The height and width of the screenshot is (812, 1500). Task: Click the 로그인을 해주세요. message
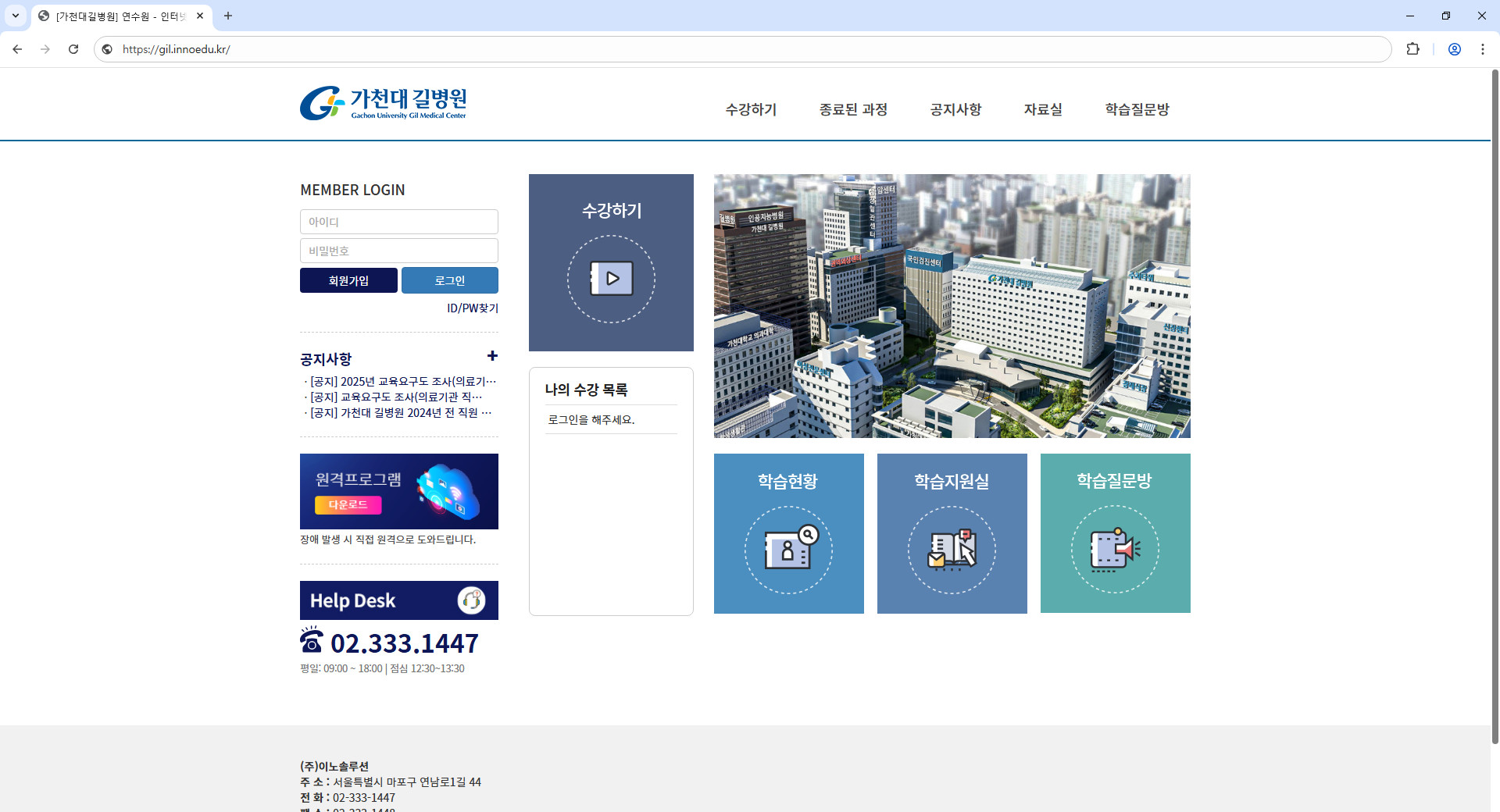click(x=591, y=420)
